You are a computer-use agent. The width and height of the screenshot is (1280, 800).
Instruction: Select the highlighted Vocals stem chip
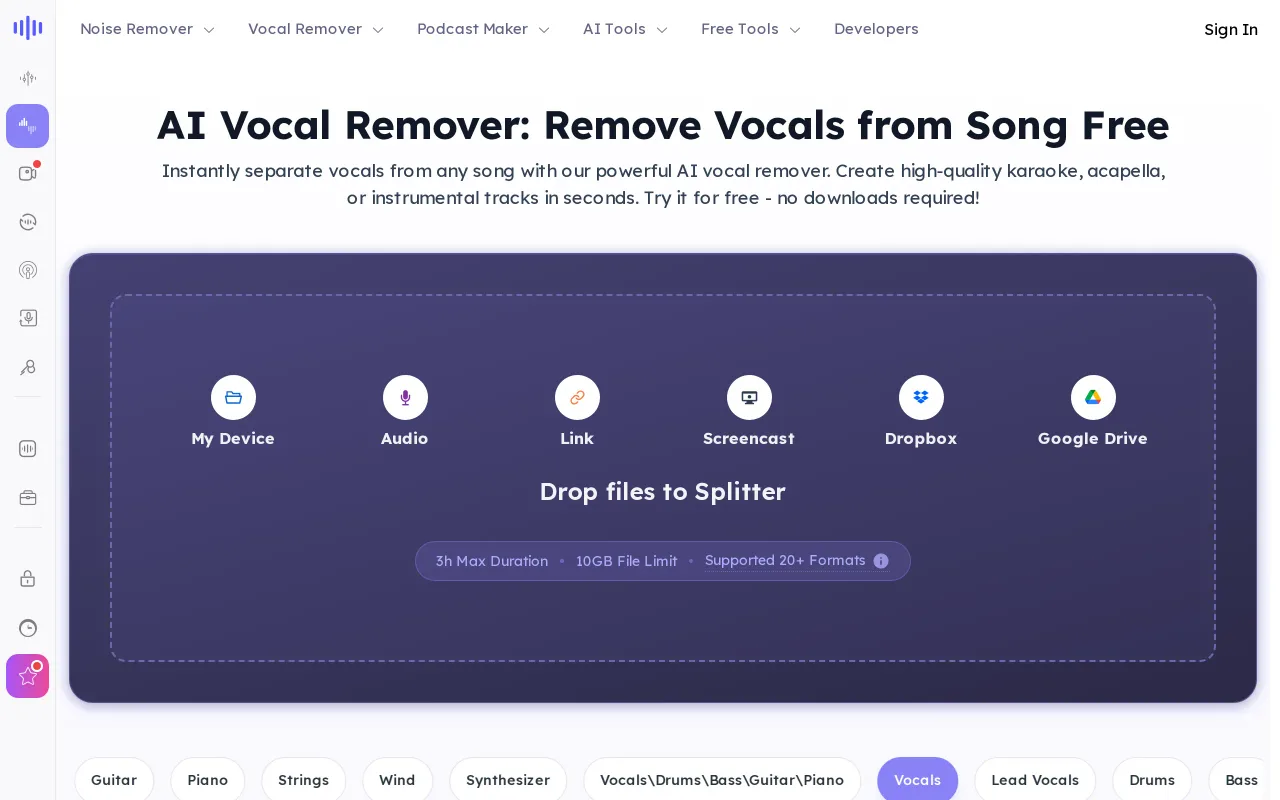pyautogui.click(x=918, y=780)
